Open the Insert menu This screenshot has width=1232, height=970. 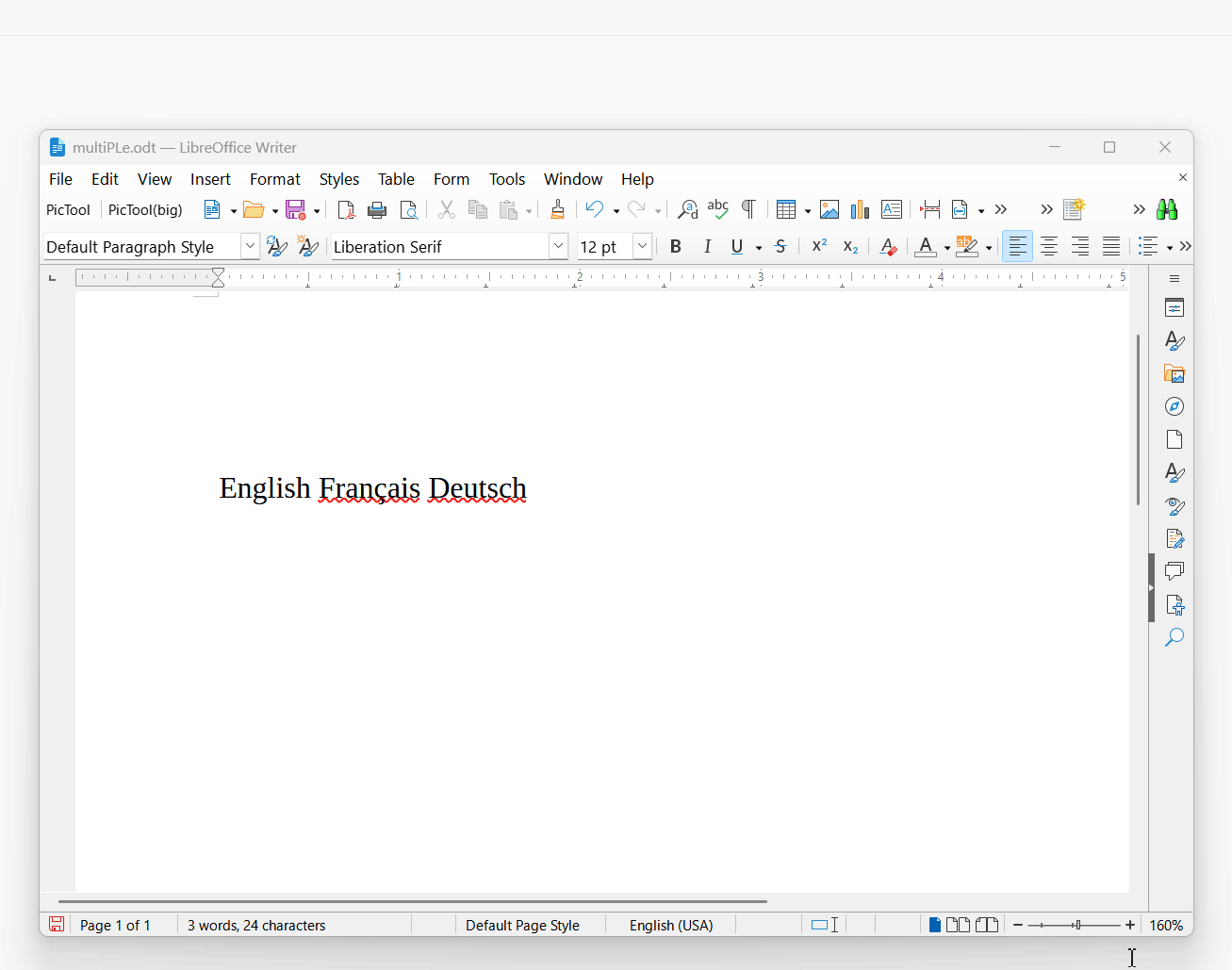(x=210, y=179)
